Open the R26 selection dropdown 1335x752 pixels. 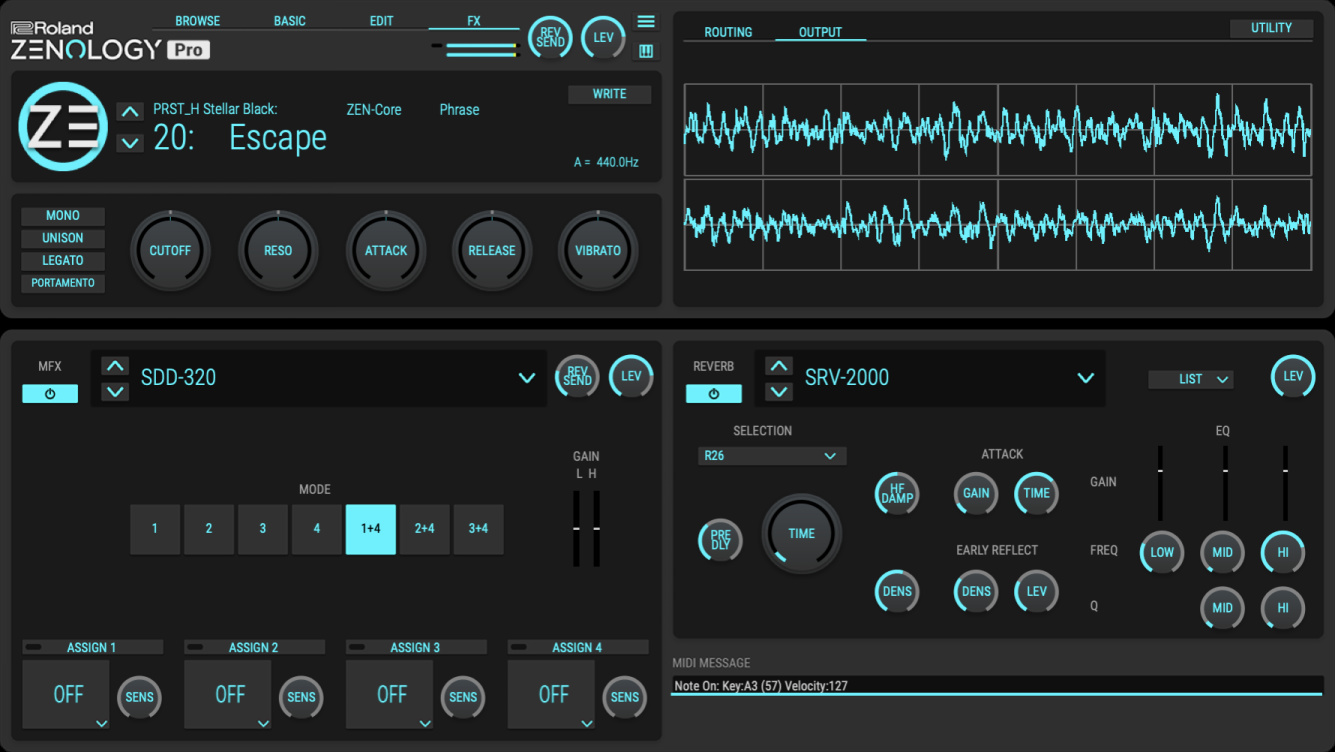772,456
